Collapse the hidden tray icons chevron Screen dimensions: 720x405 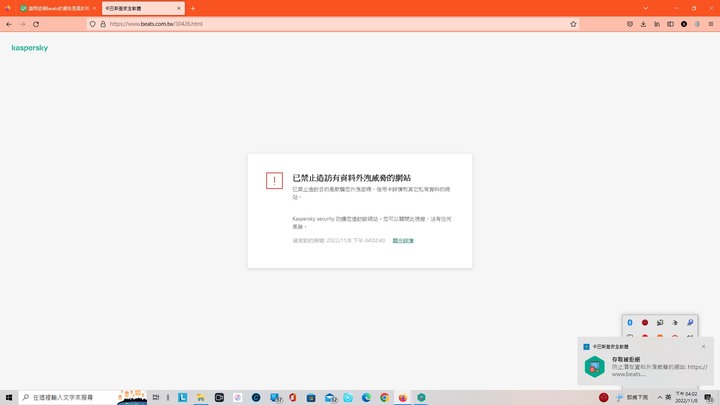[660, 397]
